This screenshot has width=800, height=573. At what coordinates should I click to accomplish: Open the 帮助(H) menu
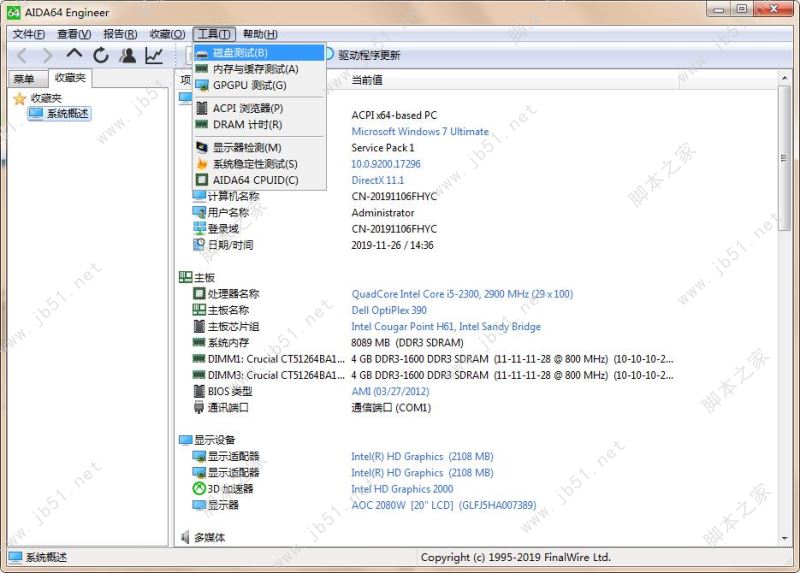coord(260,34)
